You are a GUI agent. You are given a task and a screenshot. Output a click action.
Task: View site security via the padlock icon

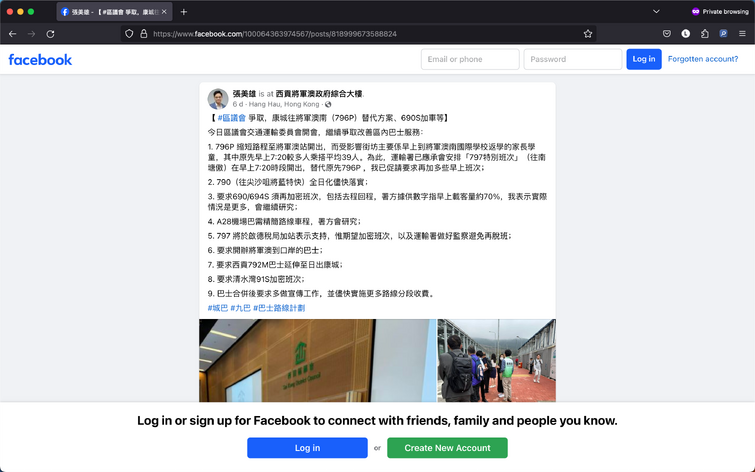[143, 34]
